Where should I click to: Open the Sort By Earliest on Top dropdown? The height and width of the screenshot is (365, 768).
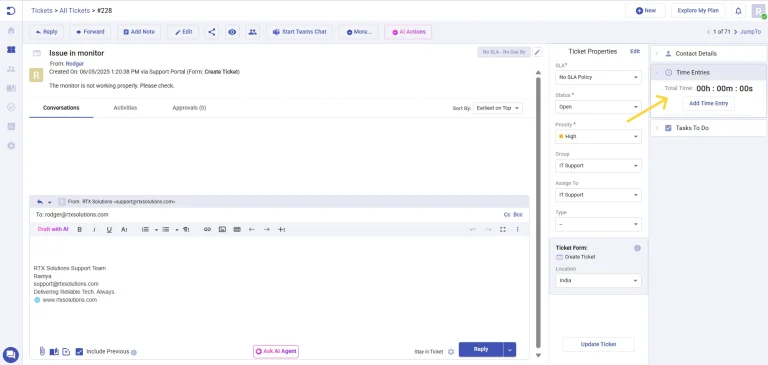point(498,108)
